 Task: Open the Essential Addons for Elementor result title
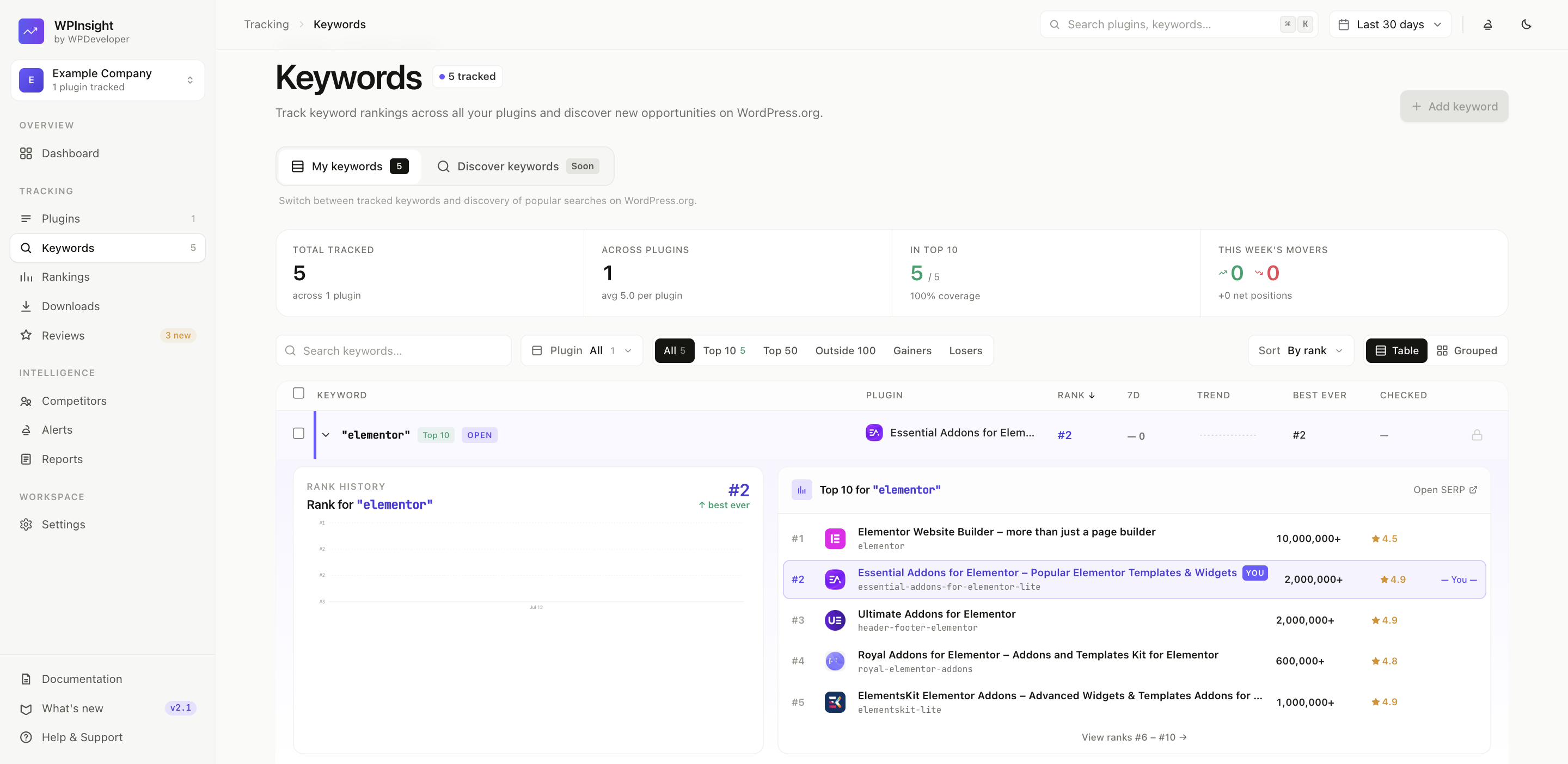point(1047,573)
